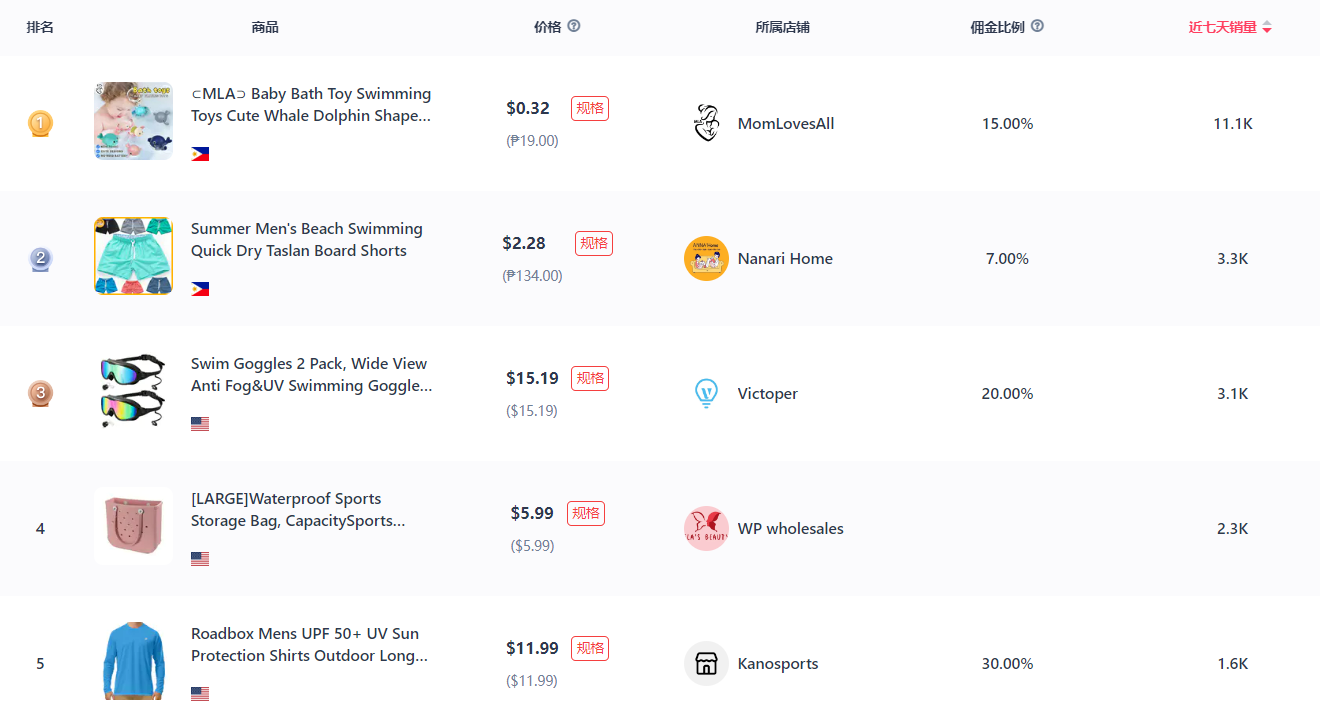
Task: Click the MomLovesAll store logo
Action: point(706,124)
